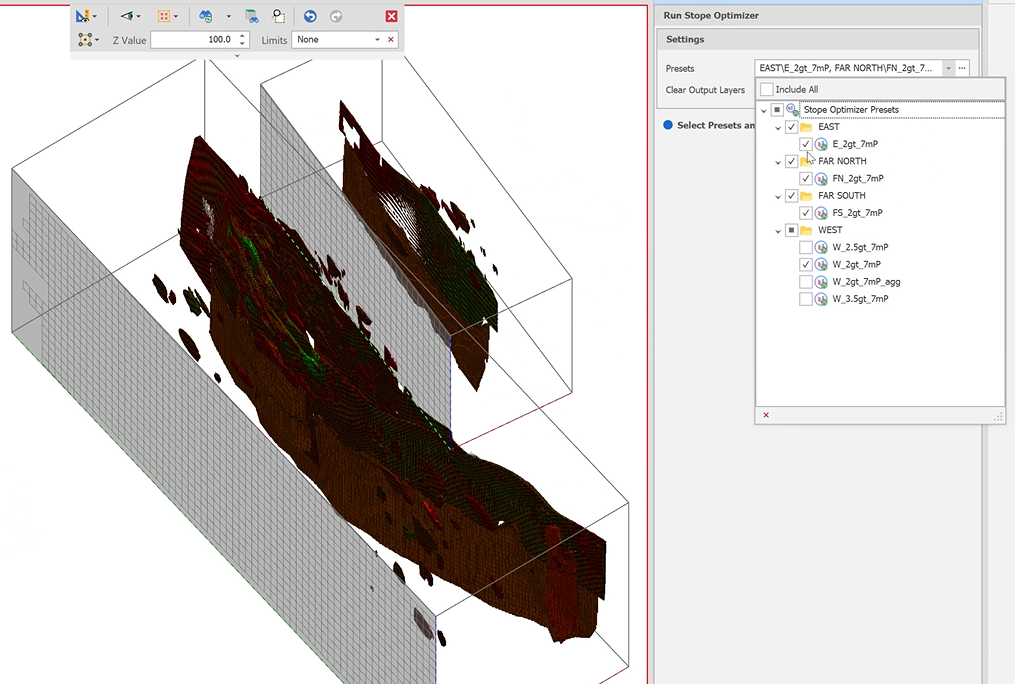Screen dimensions: 1015x684
Task: Tick the W_3.5gt_7mP preset checkbox
Action: click(806, 299)
